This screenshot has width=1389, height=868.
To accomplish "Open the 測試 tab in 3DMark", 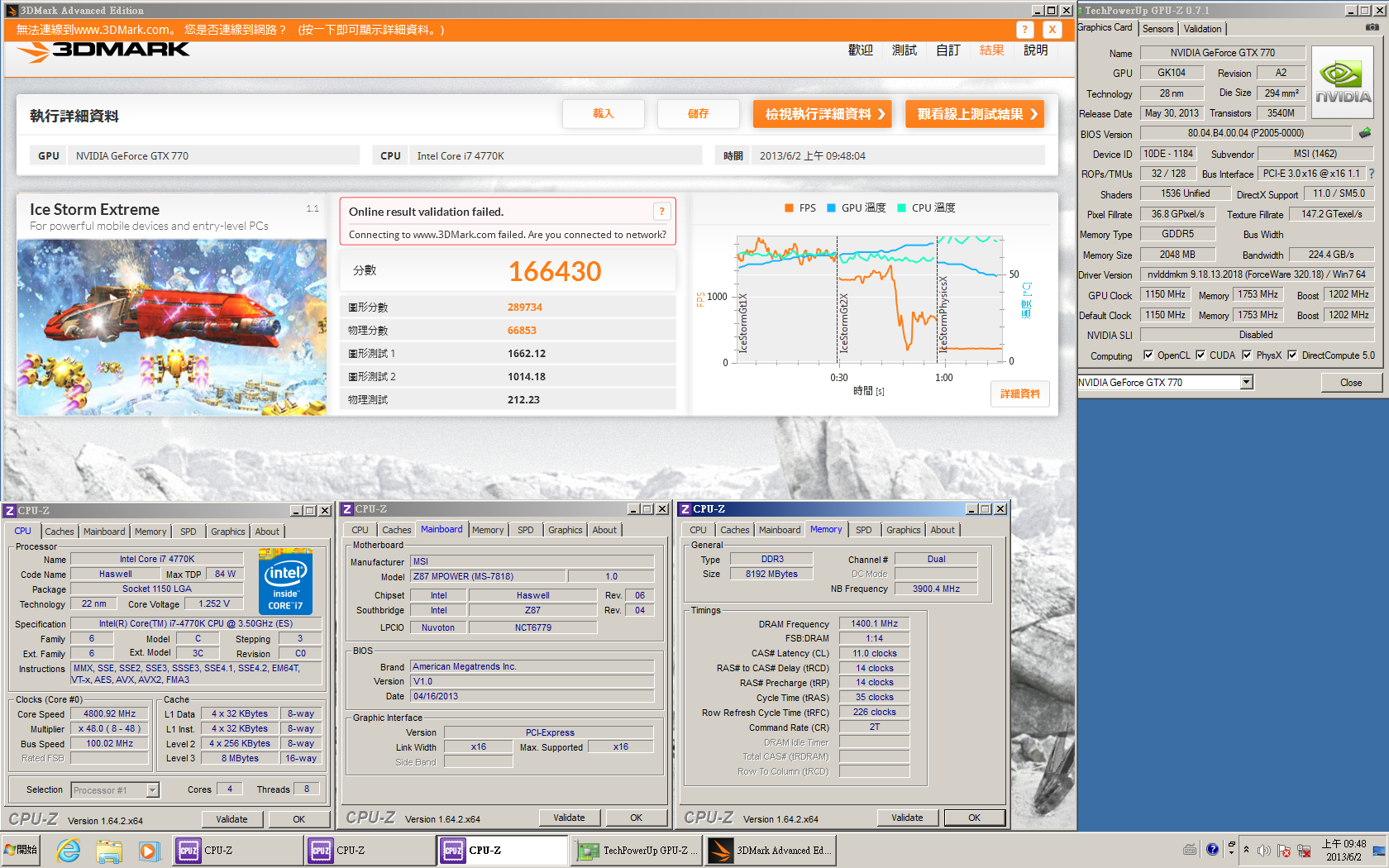I will pos(905,50).
